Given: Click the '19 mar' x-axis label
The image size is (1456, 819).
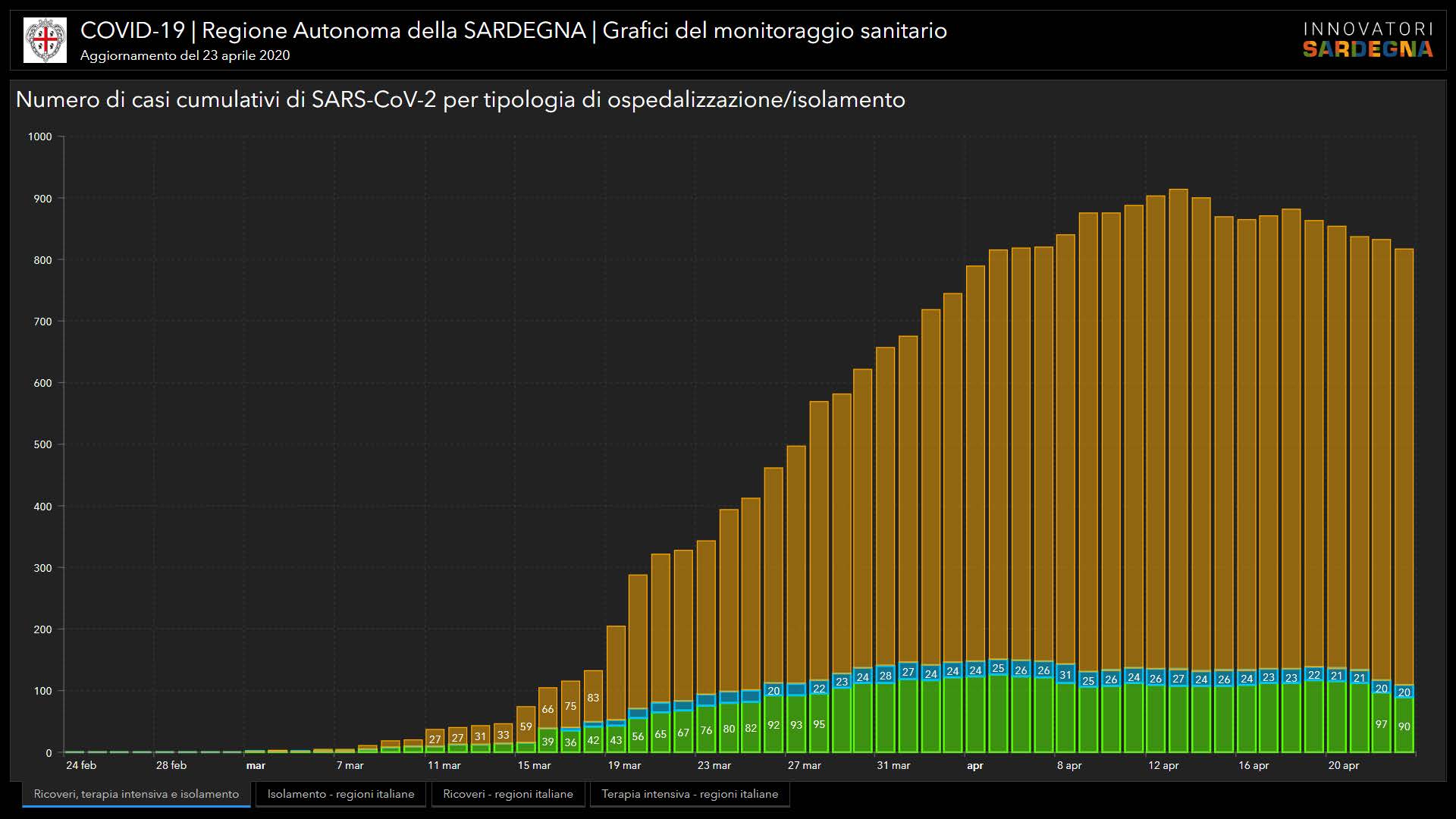Looking at the screenshot, I should click(624, 766).
